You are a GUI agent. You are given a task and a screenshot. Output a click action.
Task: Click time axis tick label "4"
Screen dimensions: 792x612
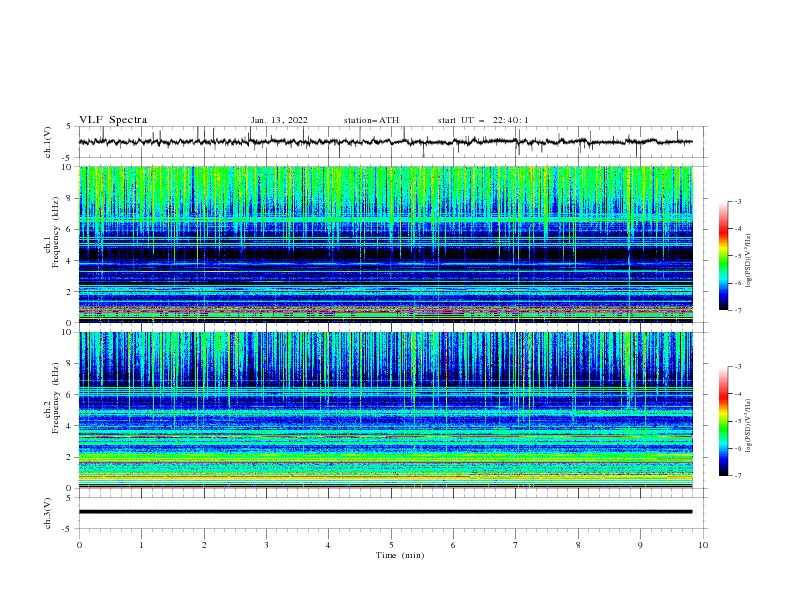click(328, 545)
